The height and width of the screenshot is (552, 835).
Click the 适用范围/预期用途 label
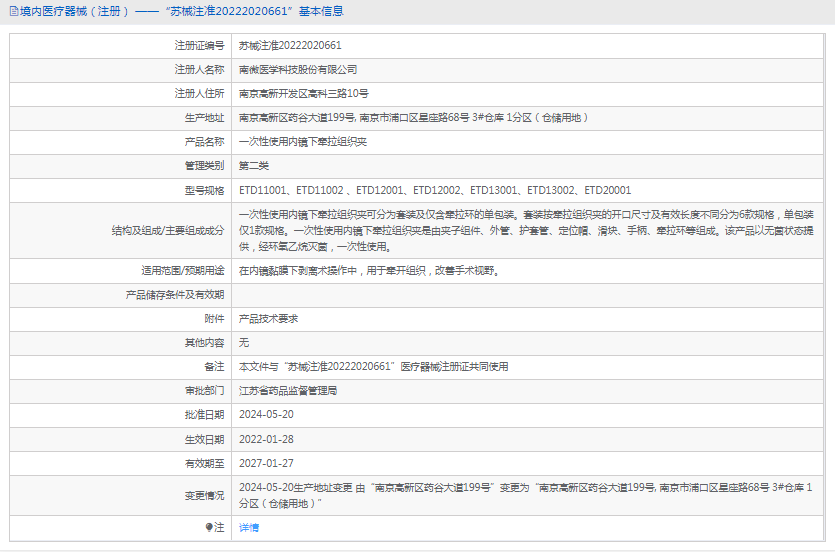(x=183, y=270)
